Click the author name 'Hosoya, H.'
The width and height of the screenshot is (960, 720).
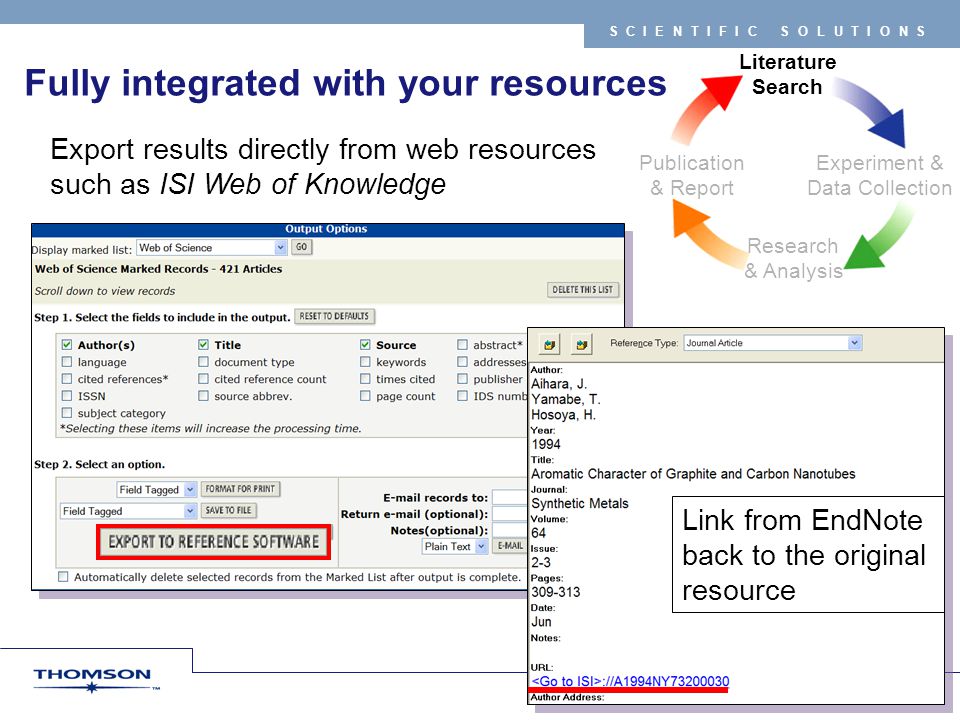(563, 415)
